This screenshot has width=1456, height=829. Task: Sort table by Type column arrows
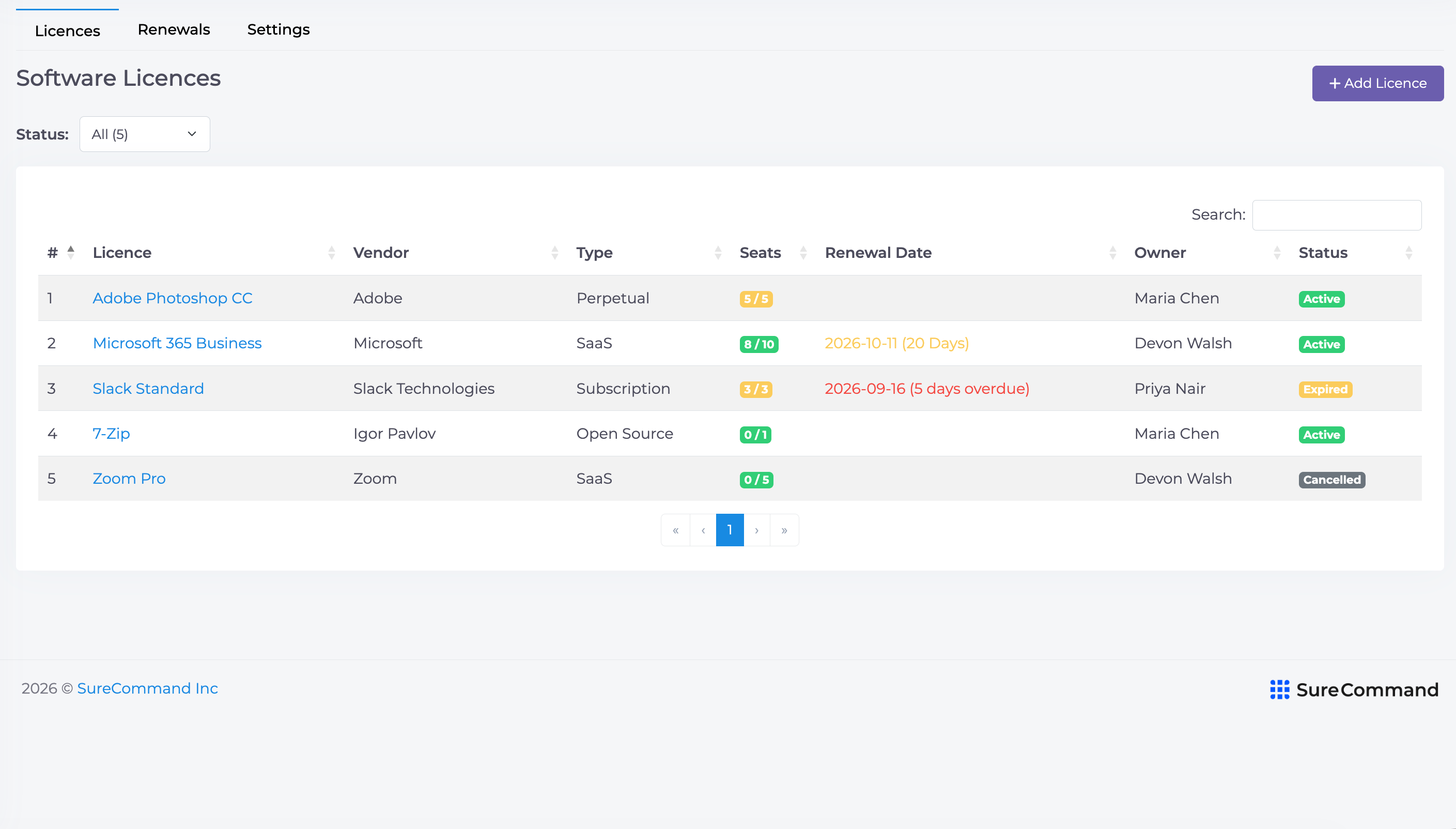[x=718, y=253]
